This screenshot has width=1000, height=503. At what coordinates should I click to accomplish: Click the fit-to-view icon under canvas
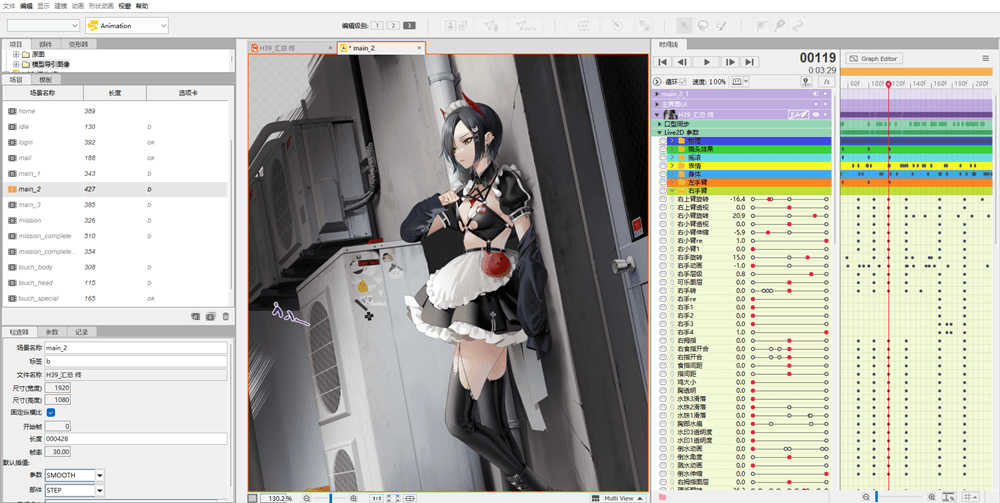[393, 498]
